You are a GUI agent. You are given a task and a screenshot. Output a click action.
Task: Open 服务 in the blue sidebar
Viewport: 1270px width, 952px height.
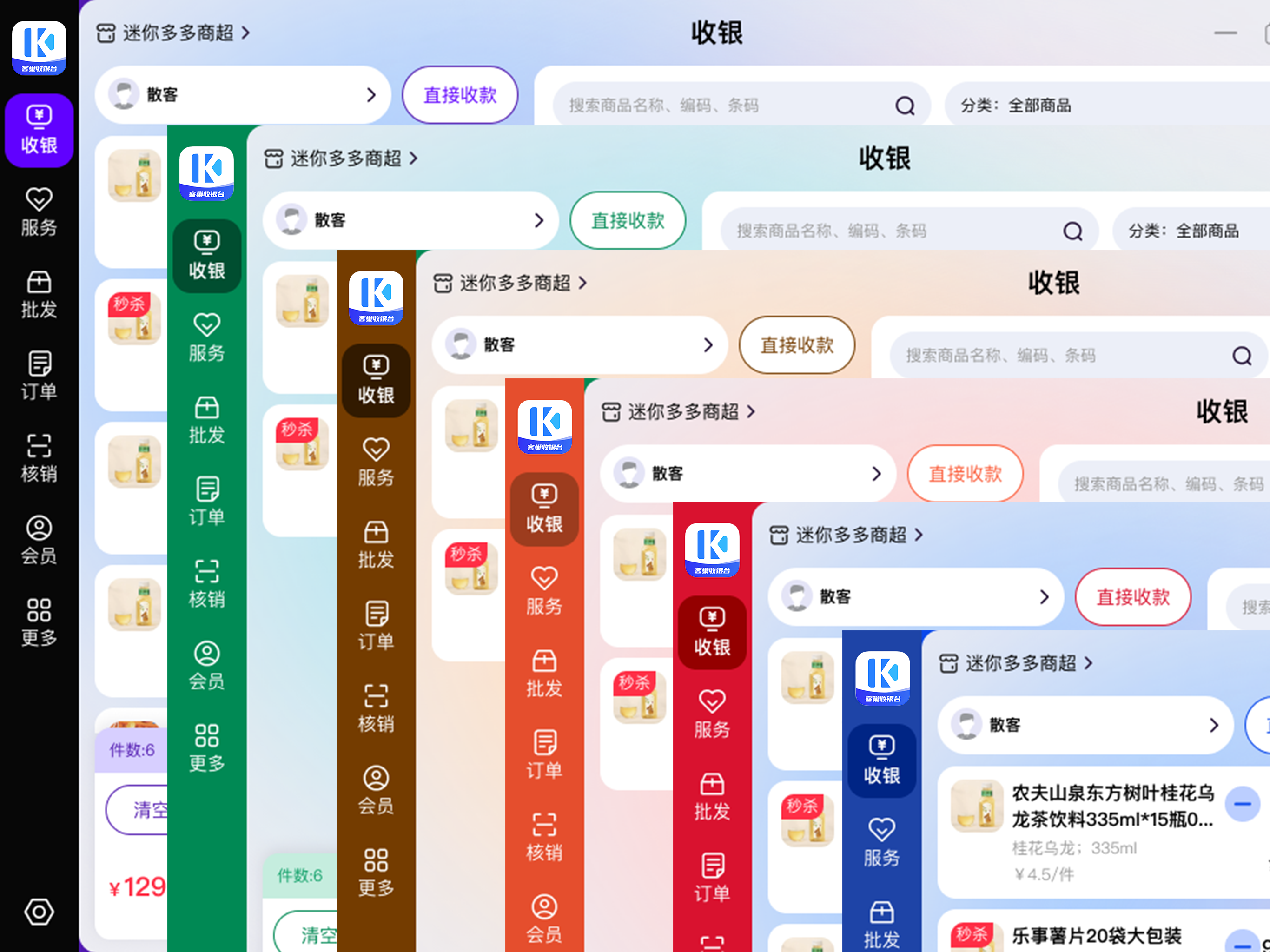(882, 843)
